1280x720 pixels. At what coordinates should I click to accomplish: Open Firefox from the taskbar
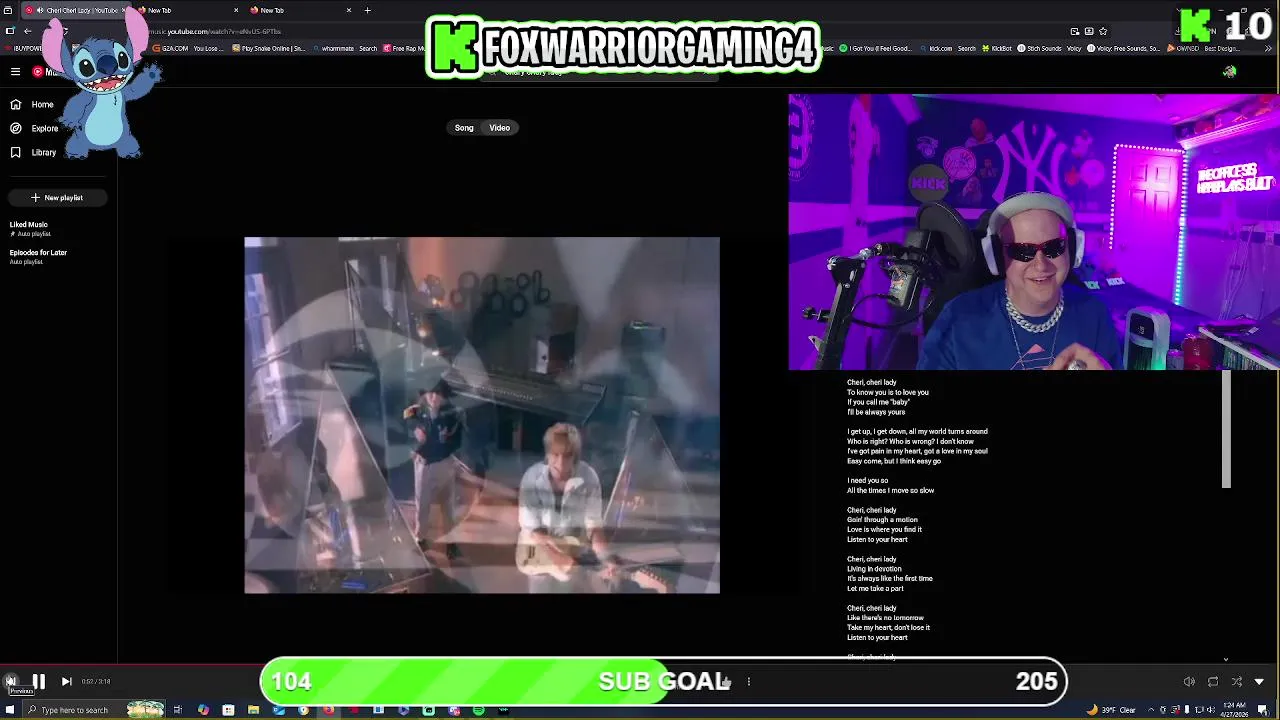[328, 710]
